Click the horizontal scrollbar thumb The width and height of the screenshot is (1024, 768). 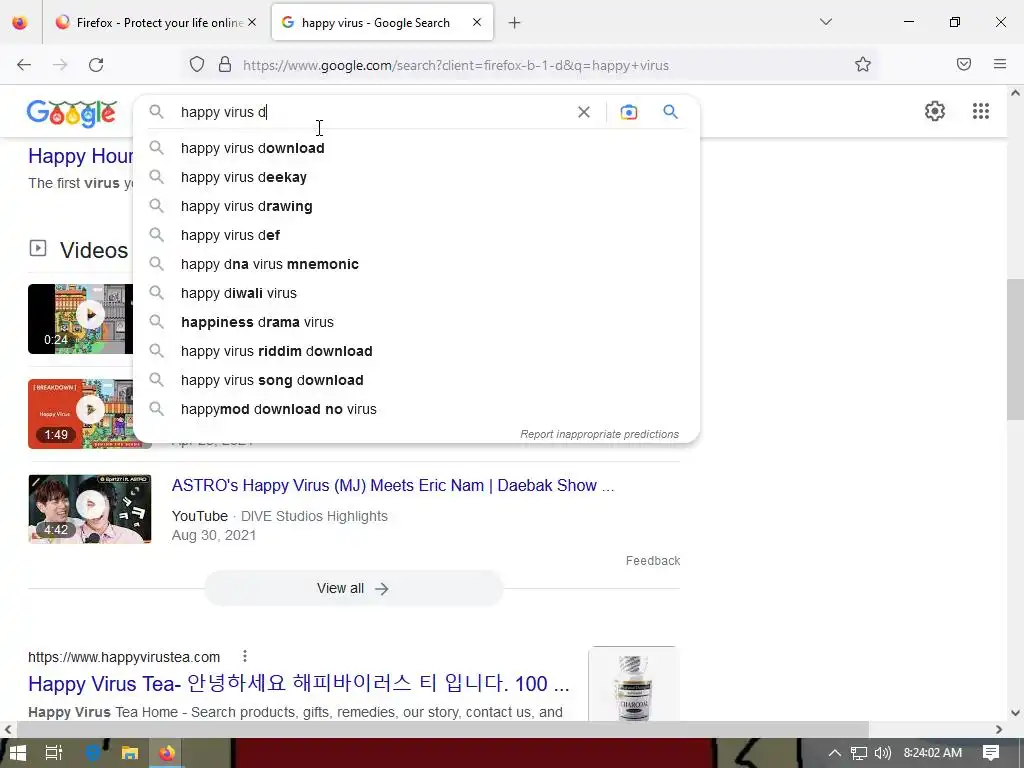443,729
